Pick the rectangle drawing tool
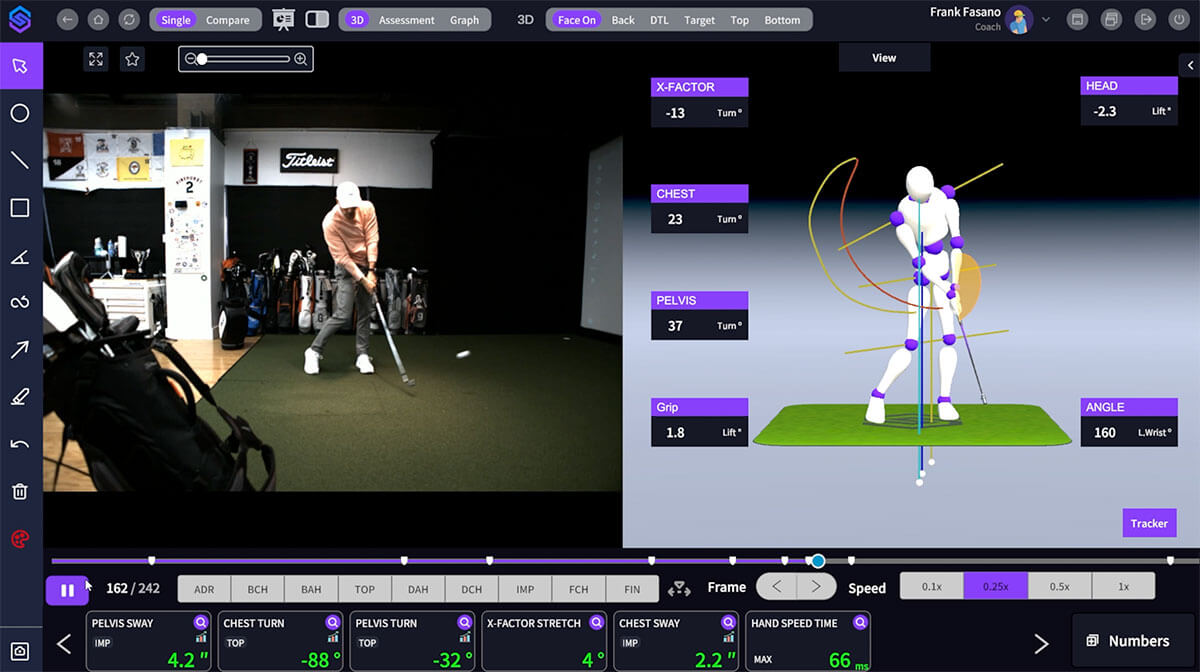This screenshot has height=672, width=1200. tap(20, 207)
